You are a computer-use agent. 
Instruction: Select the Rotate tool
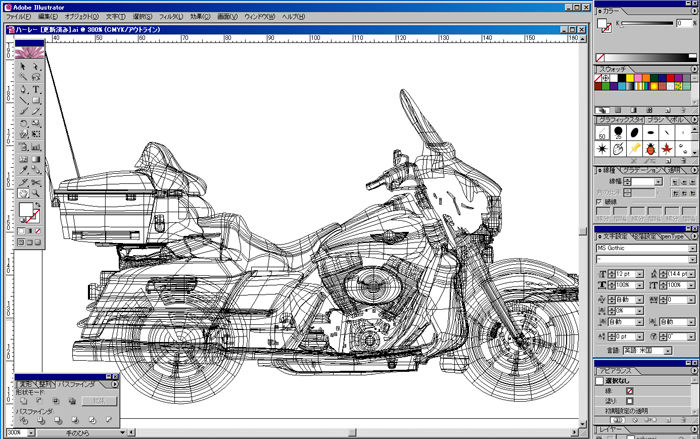pos(23,123)
